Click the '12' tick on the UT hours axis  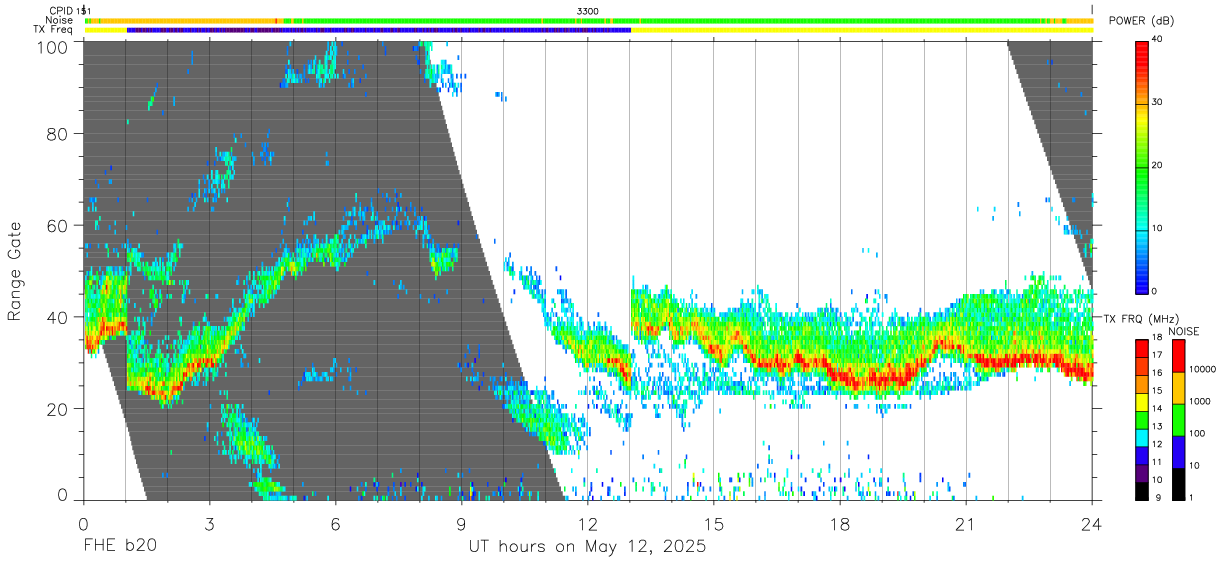tap(588, 523)
